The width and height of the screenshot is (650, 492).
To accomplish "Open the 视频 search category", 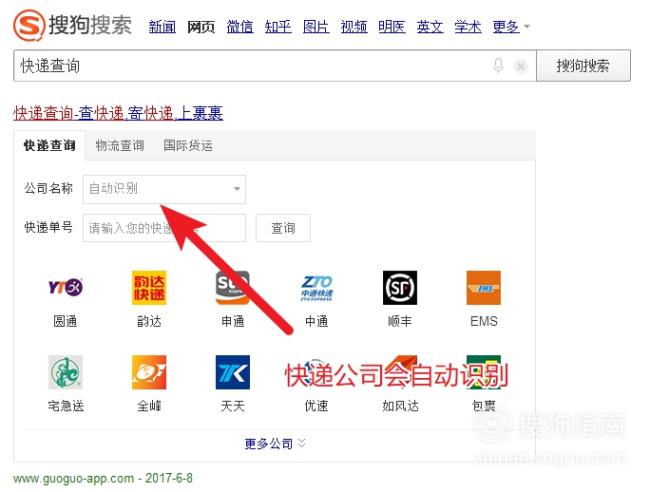I will [x=354, y=27].
